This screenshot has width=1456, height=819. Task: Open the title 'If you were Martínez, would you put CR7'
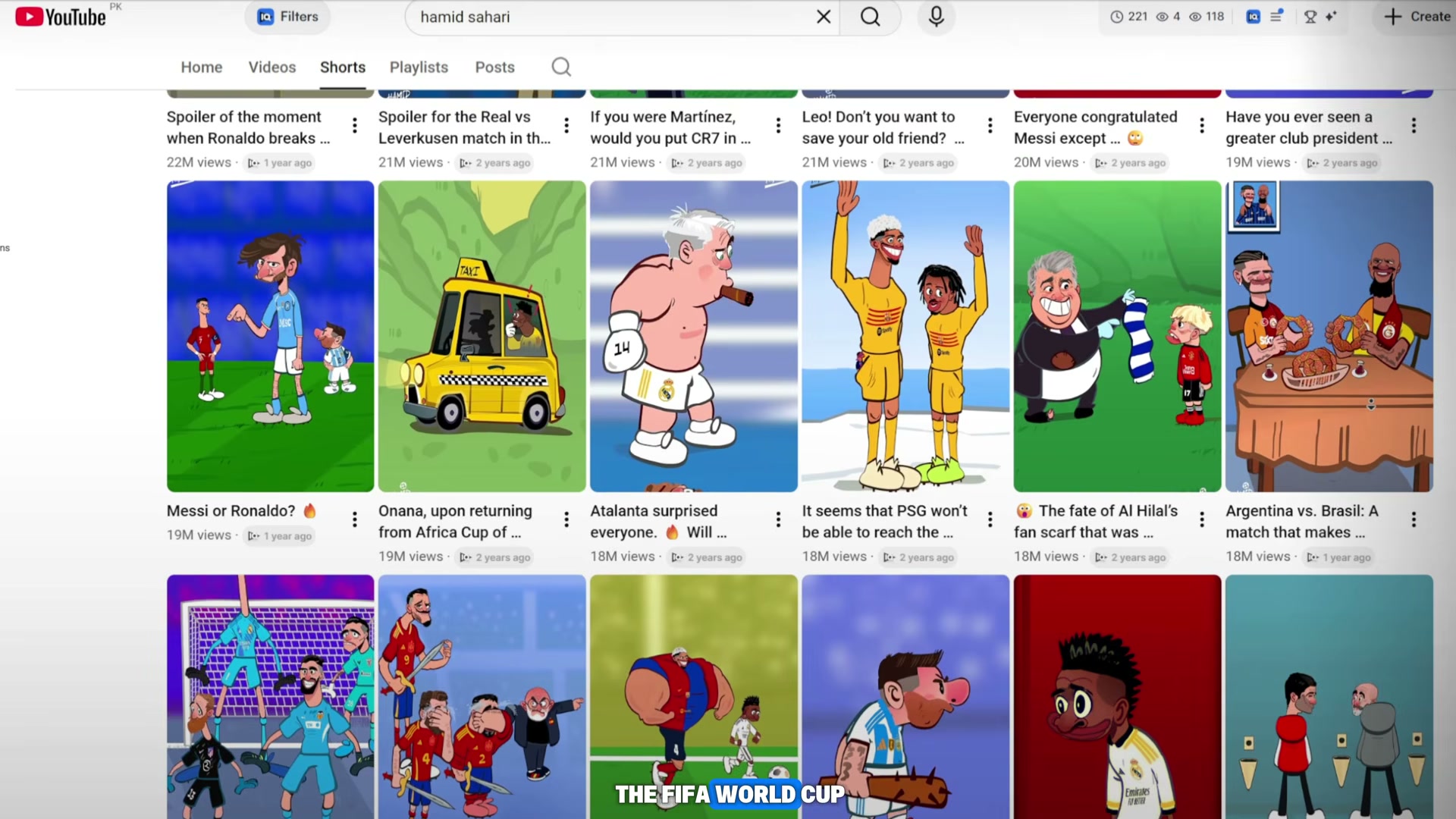[x=670, y=127]
